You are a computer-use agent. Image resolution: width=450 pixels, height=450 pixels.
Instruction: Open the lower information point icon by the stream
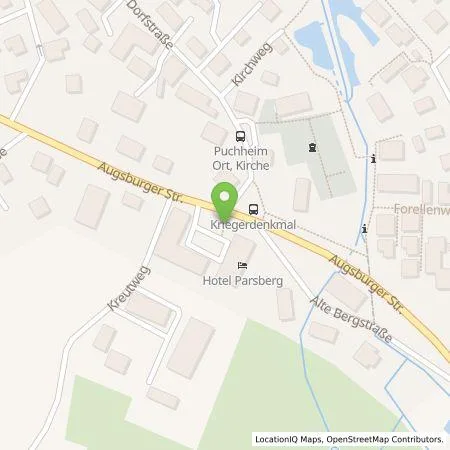[365, 229]
